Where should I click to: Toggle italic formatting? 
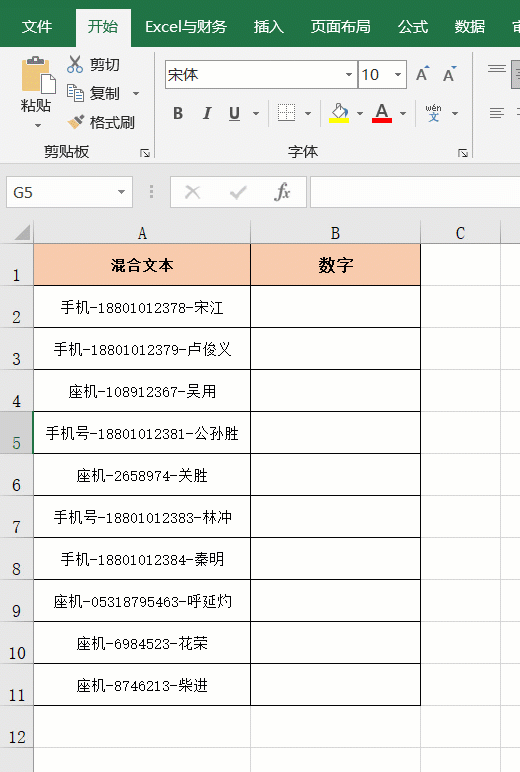(207, 113)
